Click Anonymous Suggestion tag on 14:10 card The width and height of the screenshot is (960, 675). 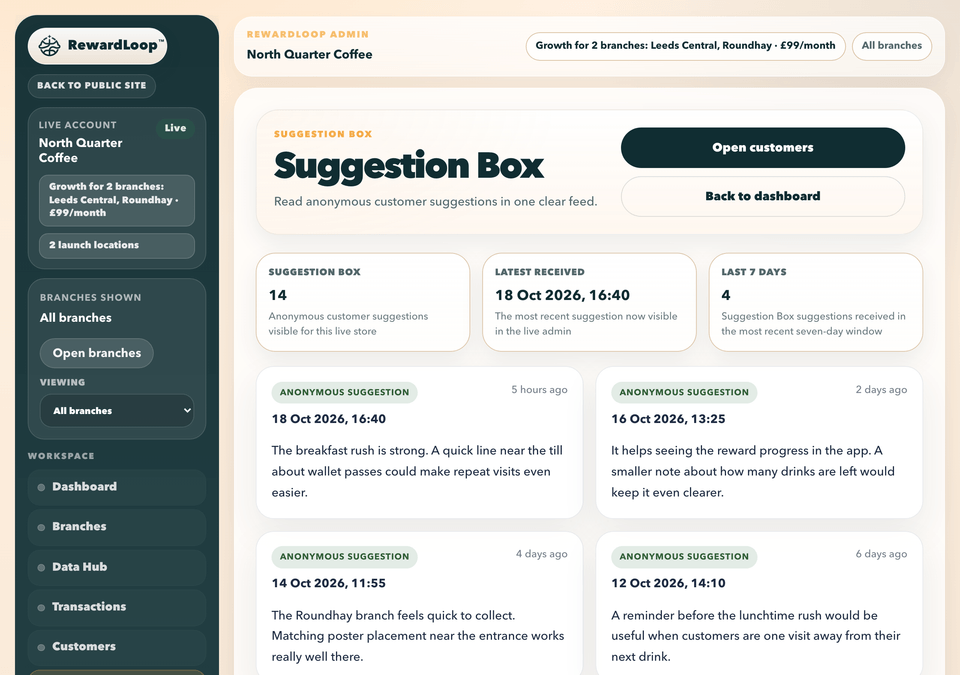pyautogui.click(x=684, y=556)
